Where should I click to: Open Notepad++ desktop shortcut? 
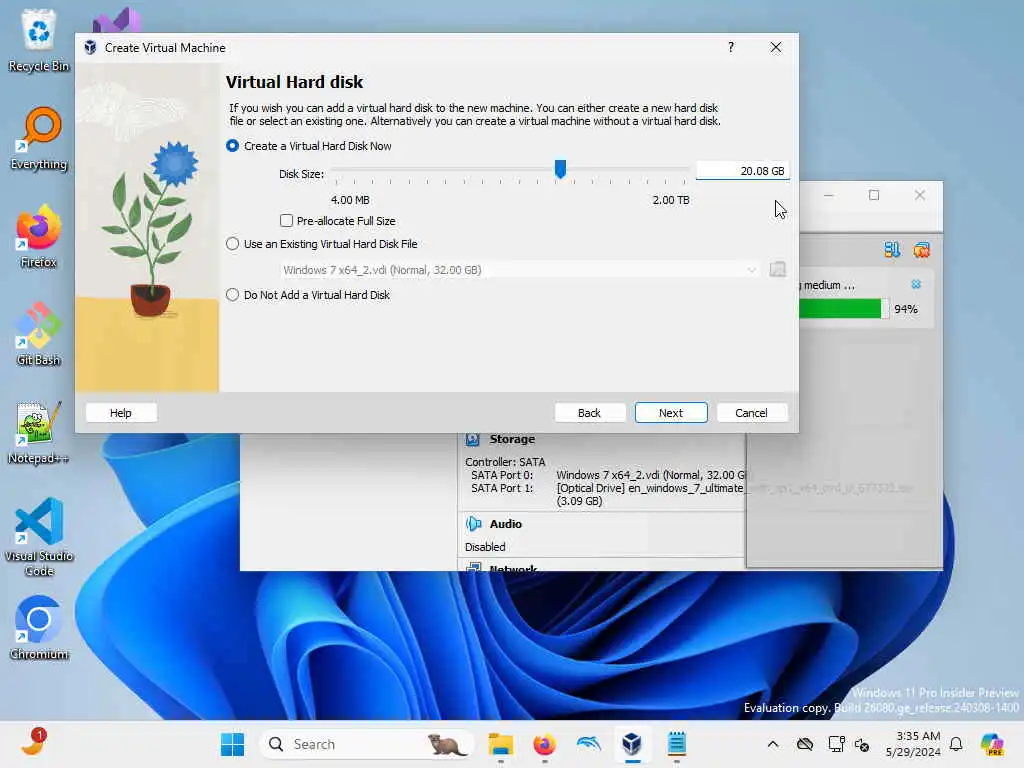tap(39, 432)
